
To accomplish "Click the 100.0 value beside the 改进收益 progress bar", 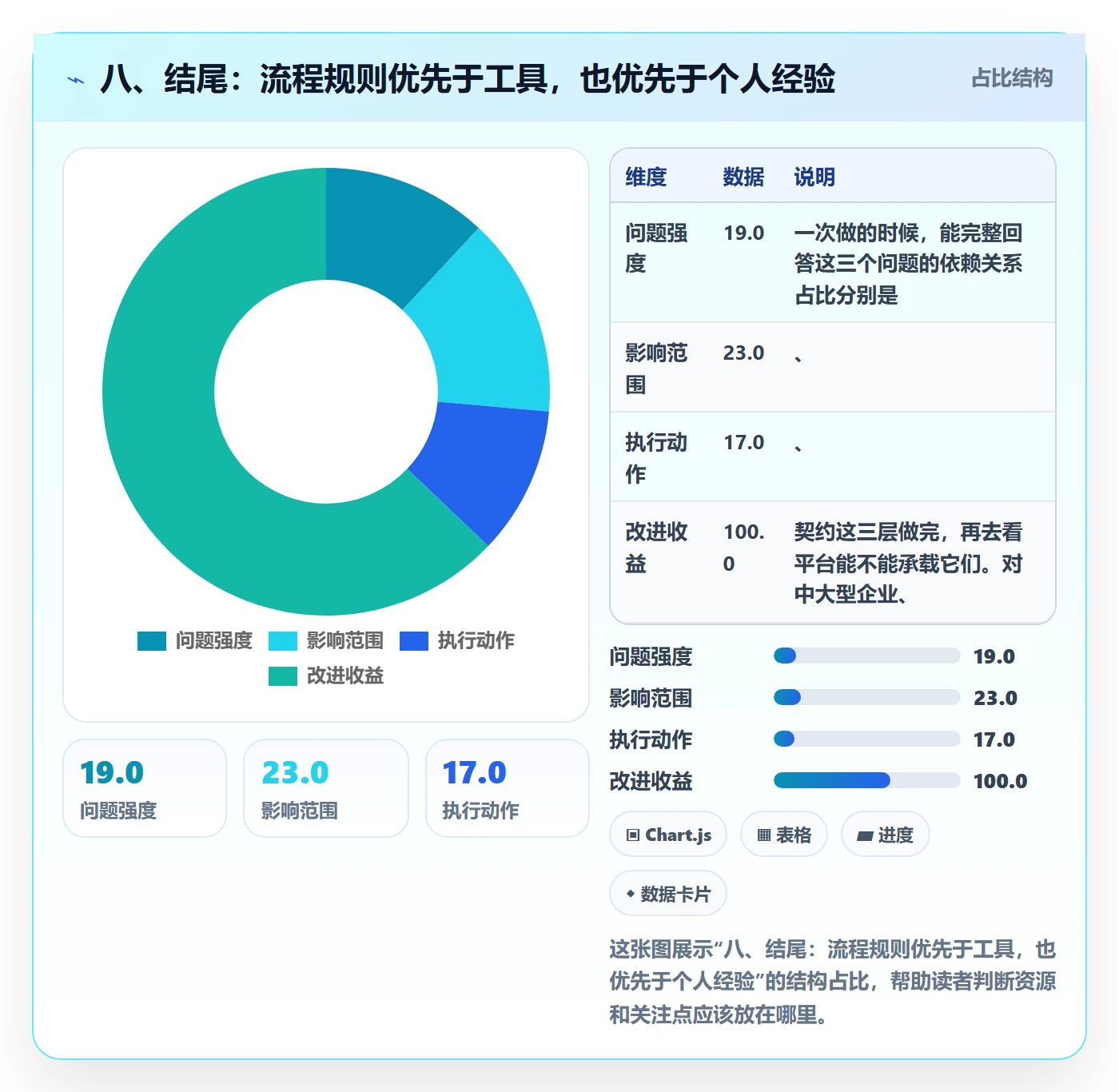I will click(x=1000, y=781).
